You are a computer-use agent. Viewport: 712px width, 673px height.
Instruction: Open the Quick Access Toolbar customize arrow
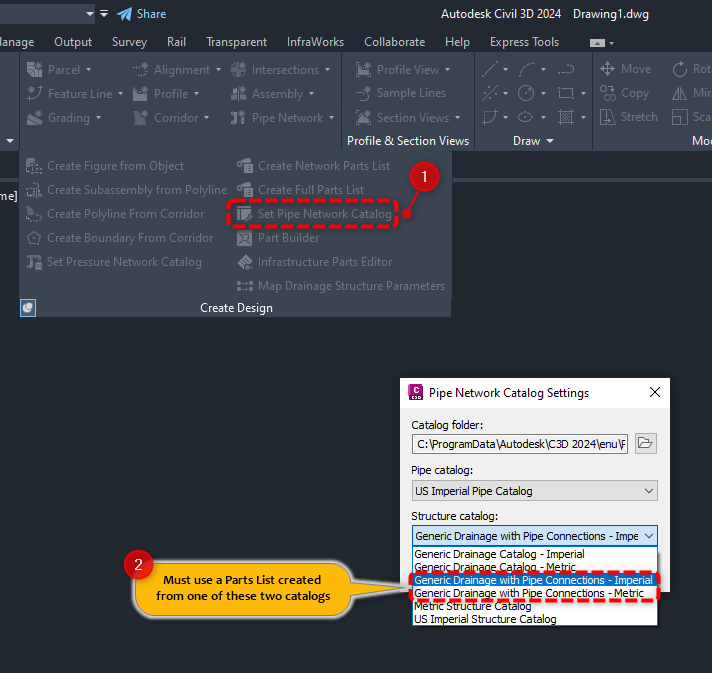(104, 14)
